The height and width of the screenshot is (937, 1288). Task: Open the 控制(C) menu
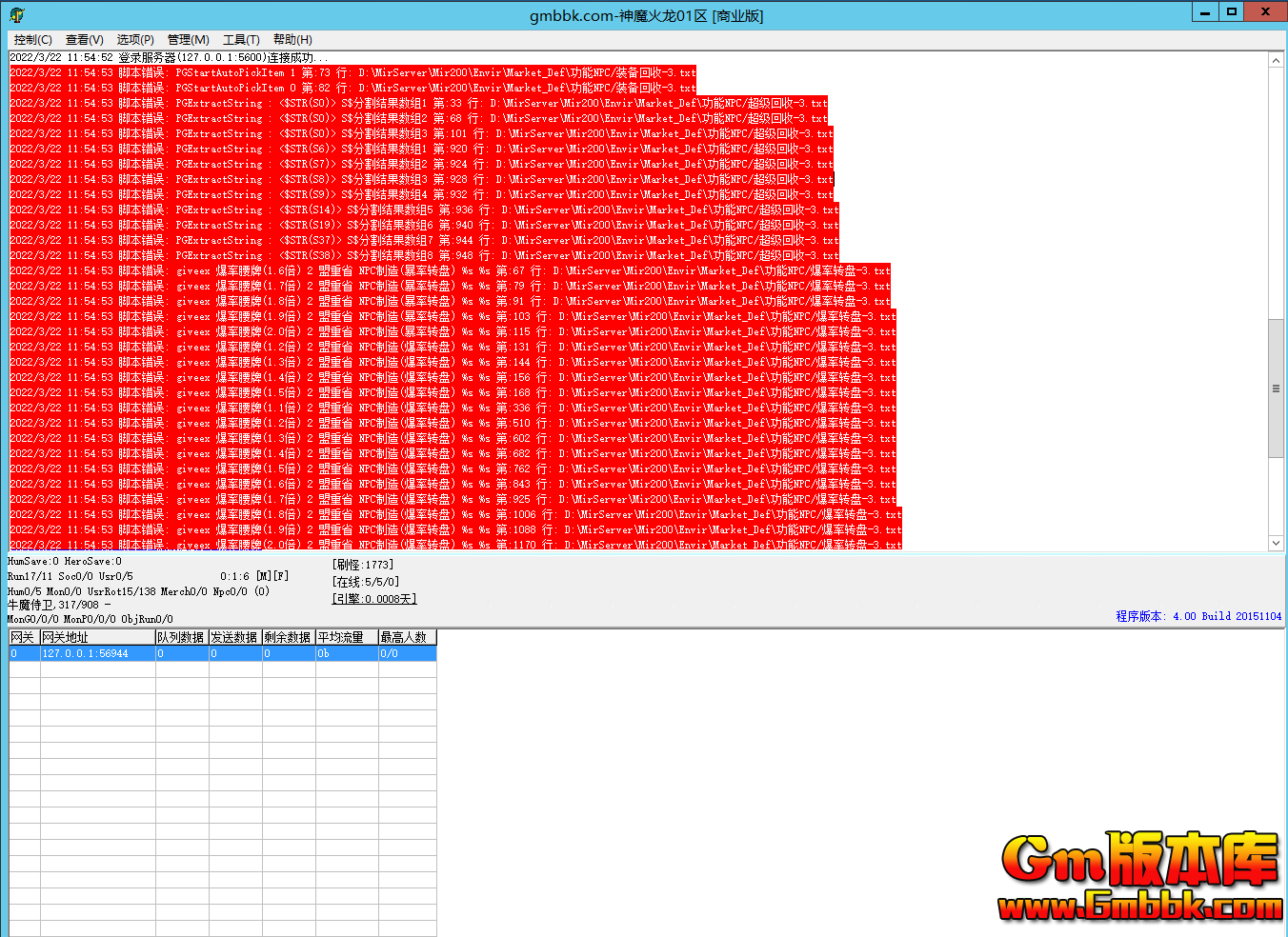coord(32,39)
